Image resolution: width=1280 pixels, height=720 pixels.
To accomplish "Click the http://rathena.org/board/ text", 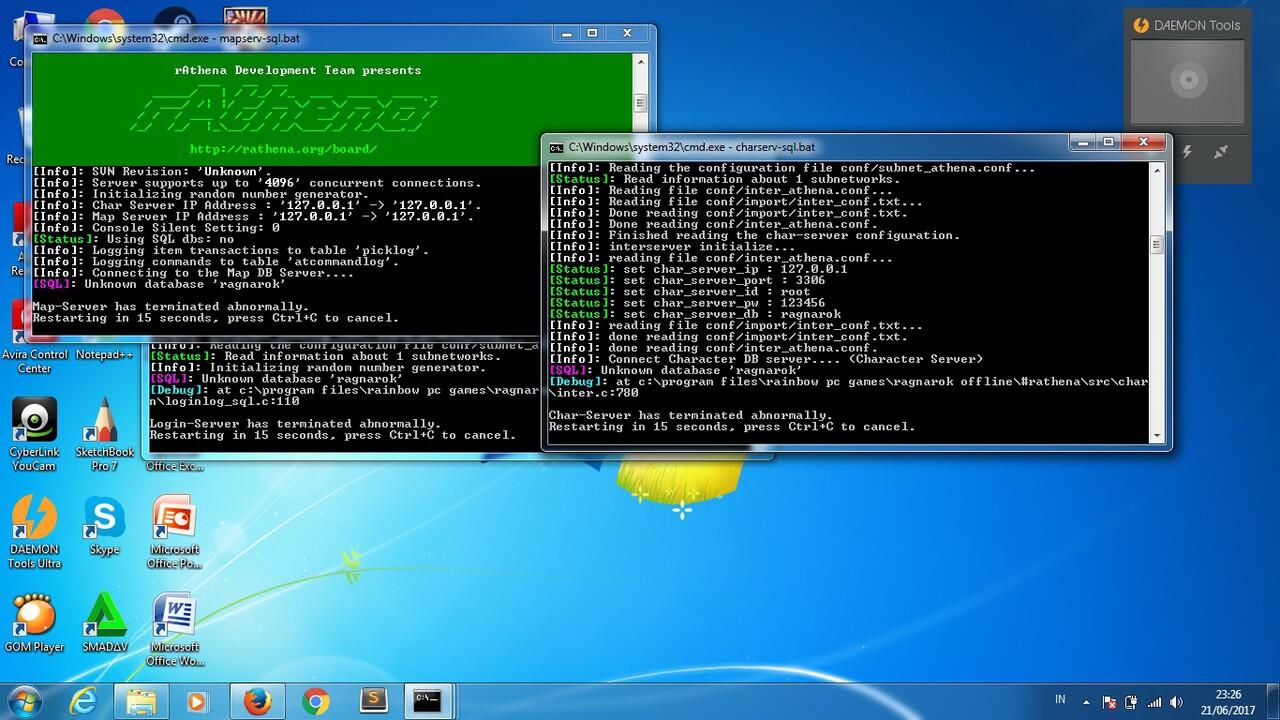I will pyautogui.click(x=283, y=149).
